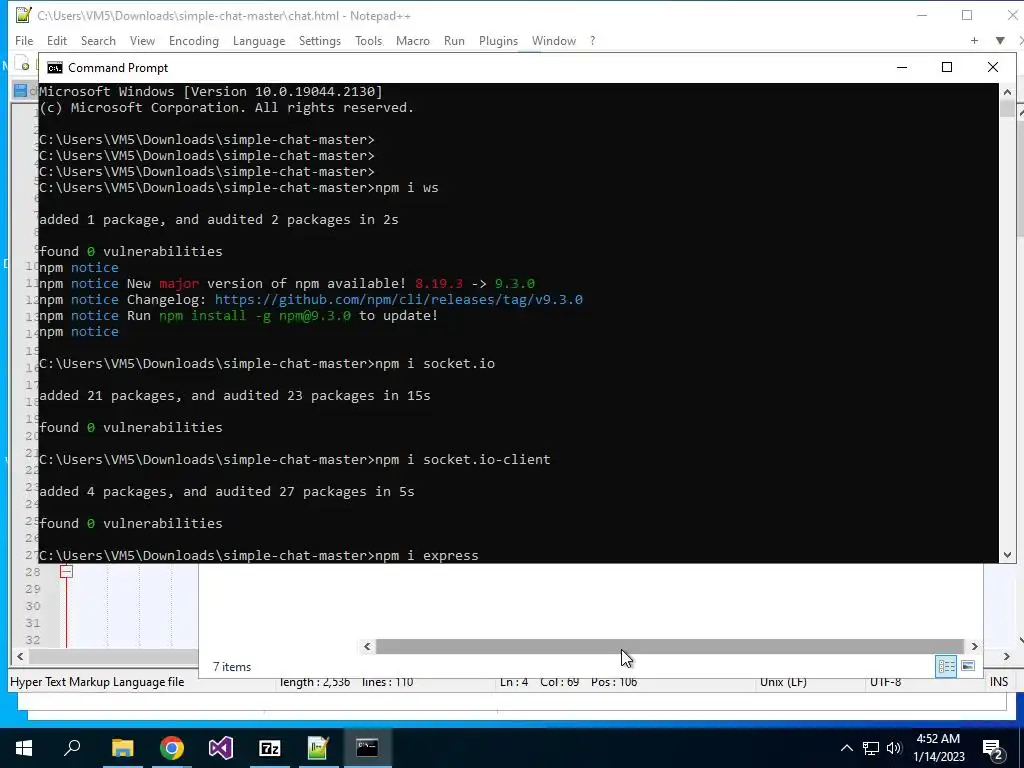Open Notepad++ Settings menu
Image resolution: width=1024 pixels, height=768 pixels.
(x=320, y=40)
